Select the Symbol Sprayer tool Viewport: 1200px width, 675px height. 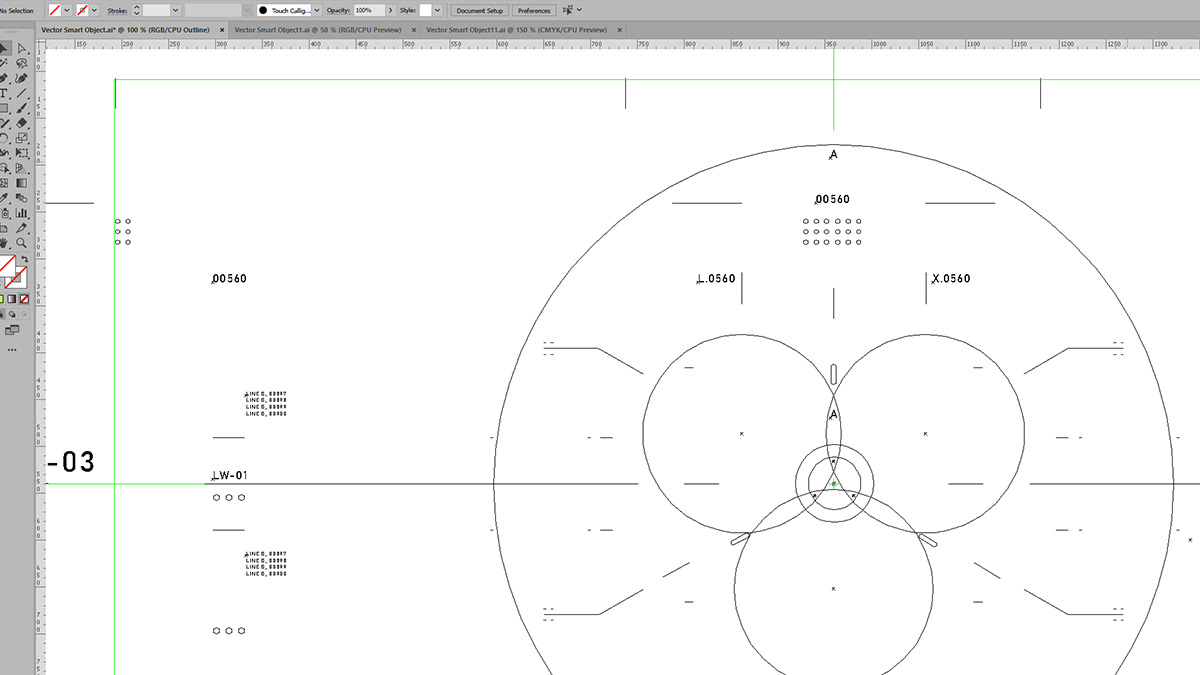click(x=5, y=213)
